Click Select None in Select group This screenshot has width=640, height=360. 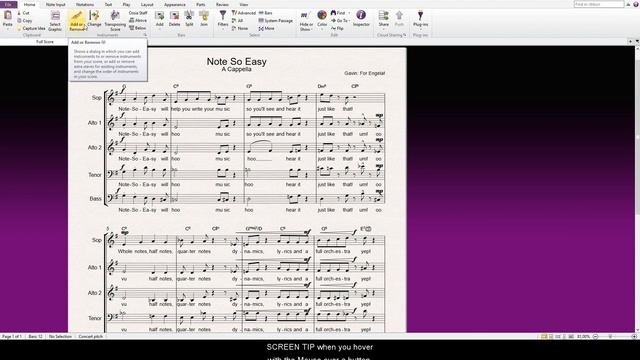(x=240, y=28)
